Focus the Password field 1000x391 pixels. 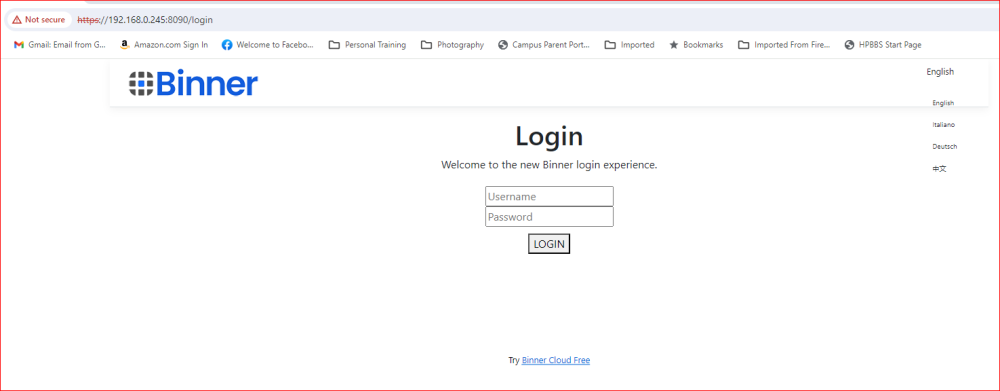pos(549,217)
